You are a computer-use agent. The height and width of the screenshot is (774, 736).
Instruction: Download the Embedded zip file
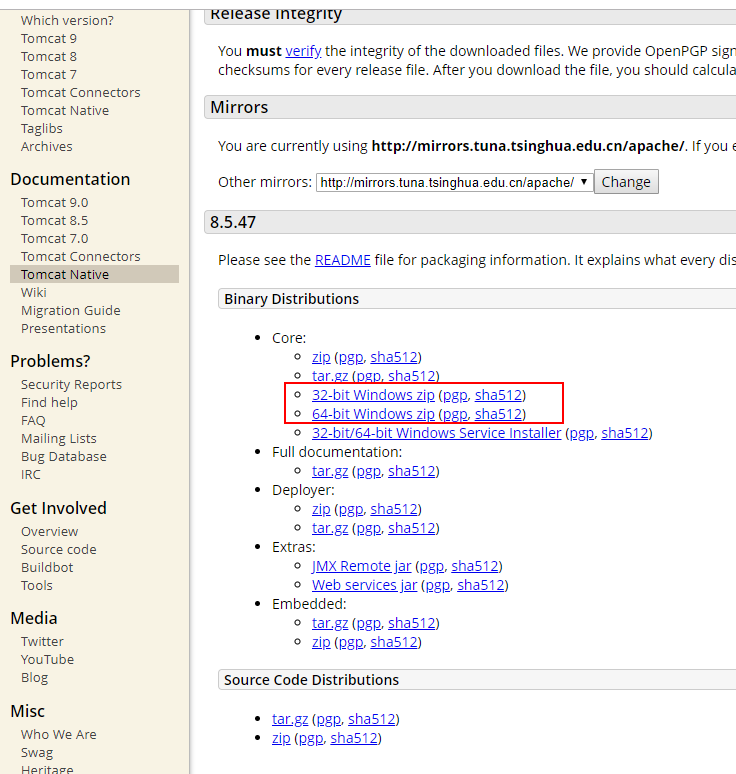click(321, 642)
